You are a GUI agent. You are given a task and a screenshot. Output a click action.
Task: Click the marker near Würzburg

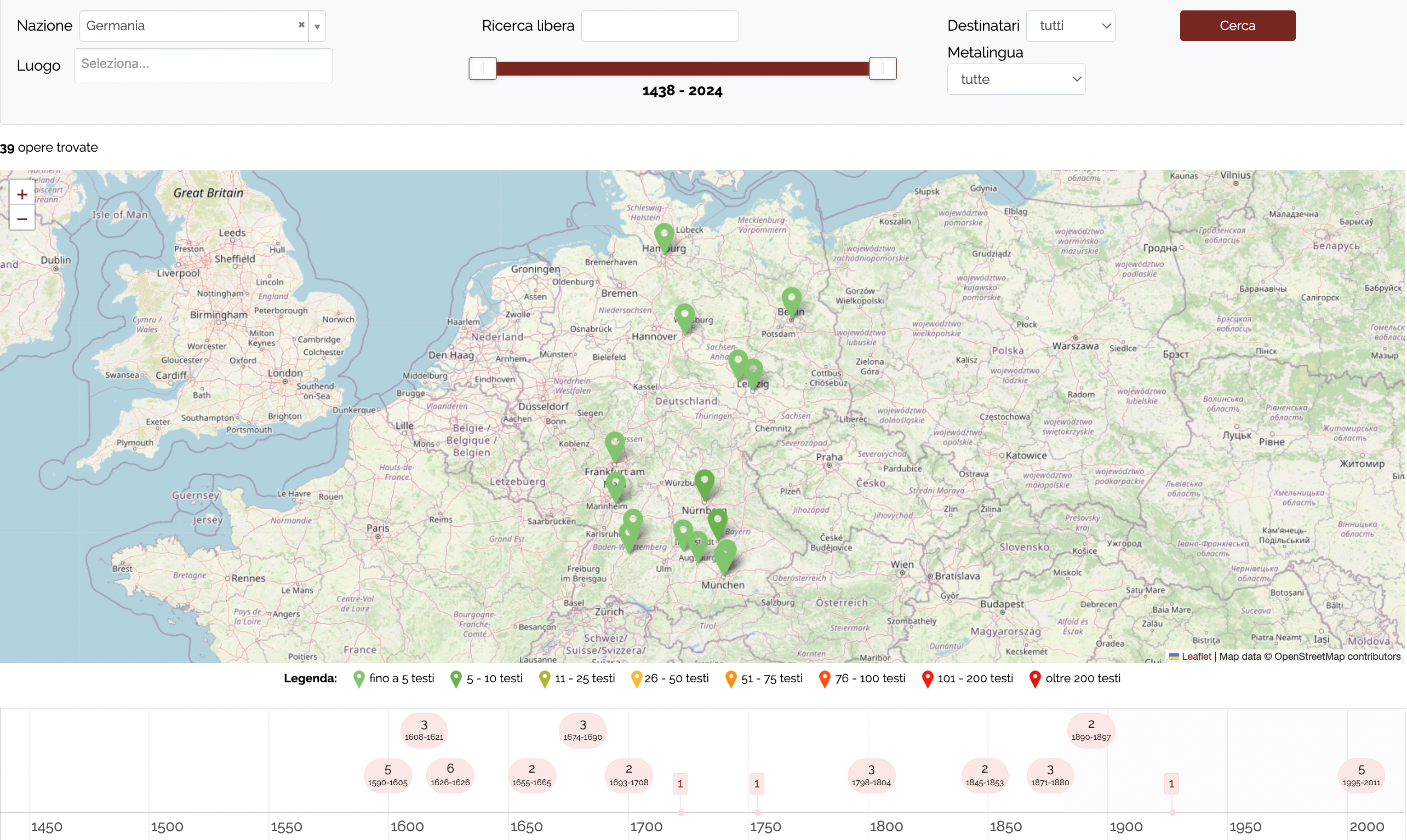[705, 483]
